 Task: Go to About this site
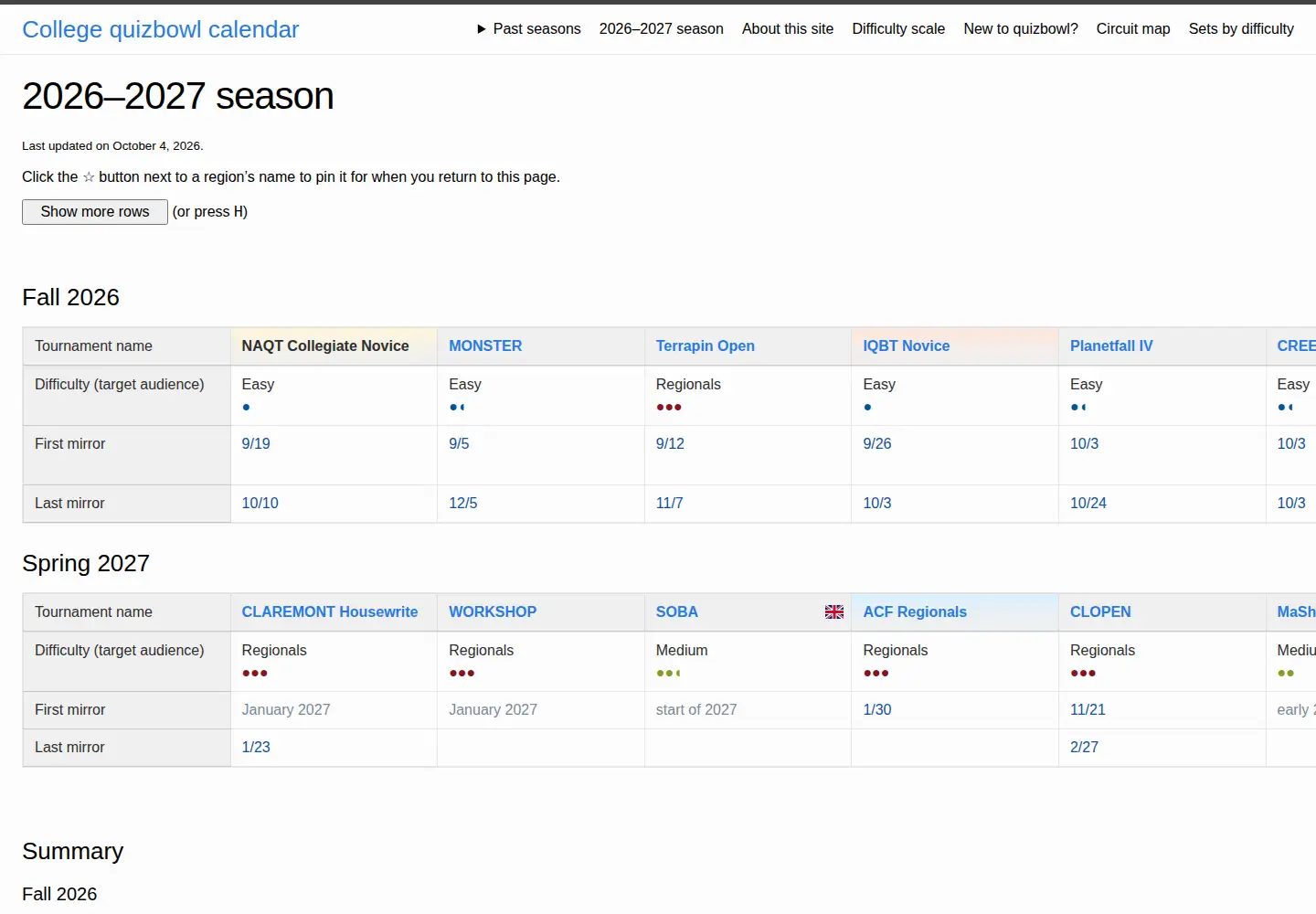[788, 29]
